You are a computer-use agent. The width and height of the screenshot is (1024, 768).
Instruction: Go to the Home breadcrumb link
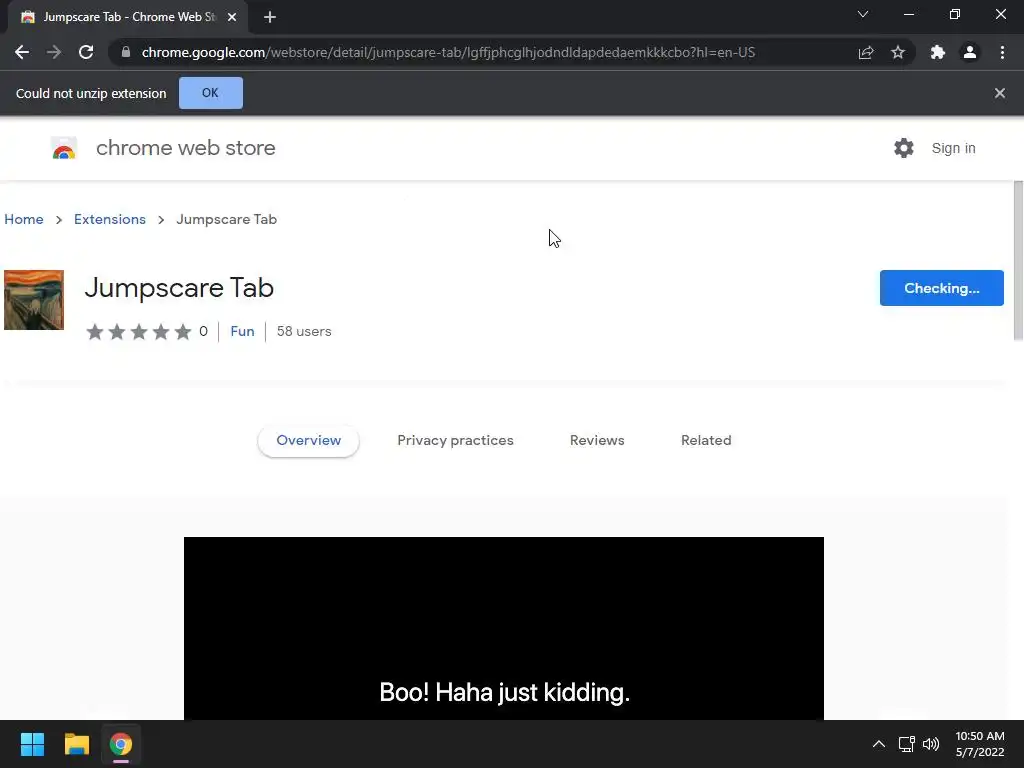coord(24,219)
